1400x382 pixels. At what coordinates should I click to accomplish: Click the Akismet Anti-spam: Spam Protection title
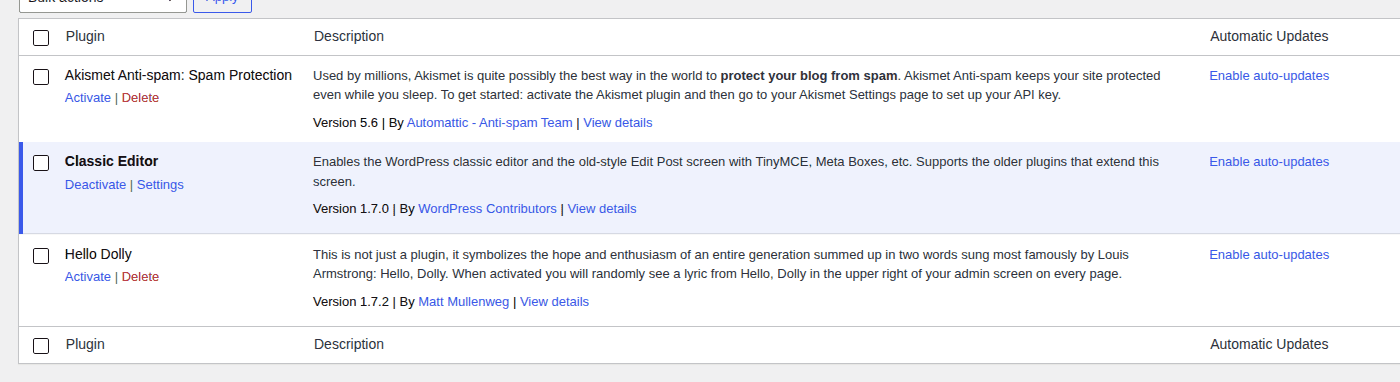click(x=178, y=75)
